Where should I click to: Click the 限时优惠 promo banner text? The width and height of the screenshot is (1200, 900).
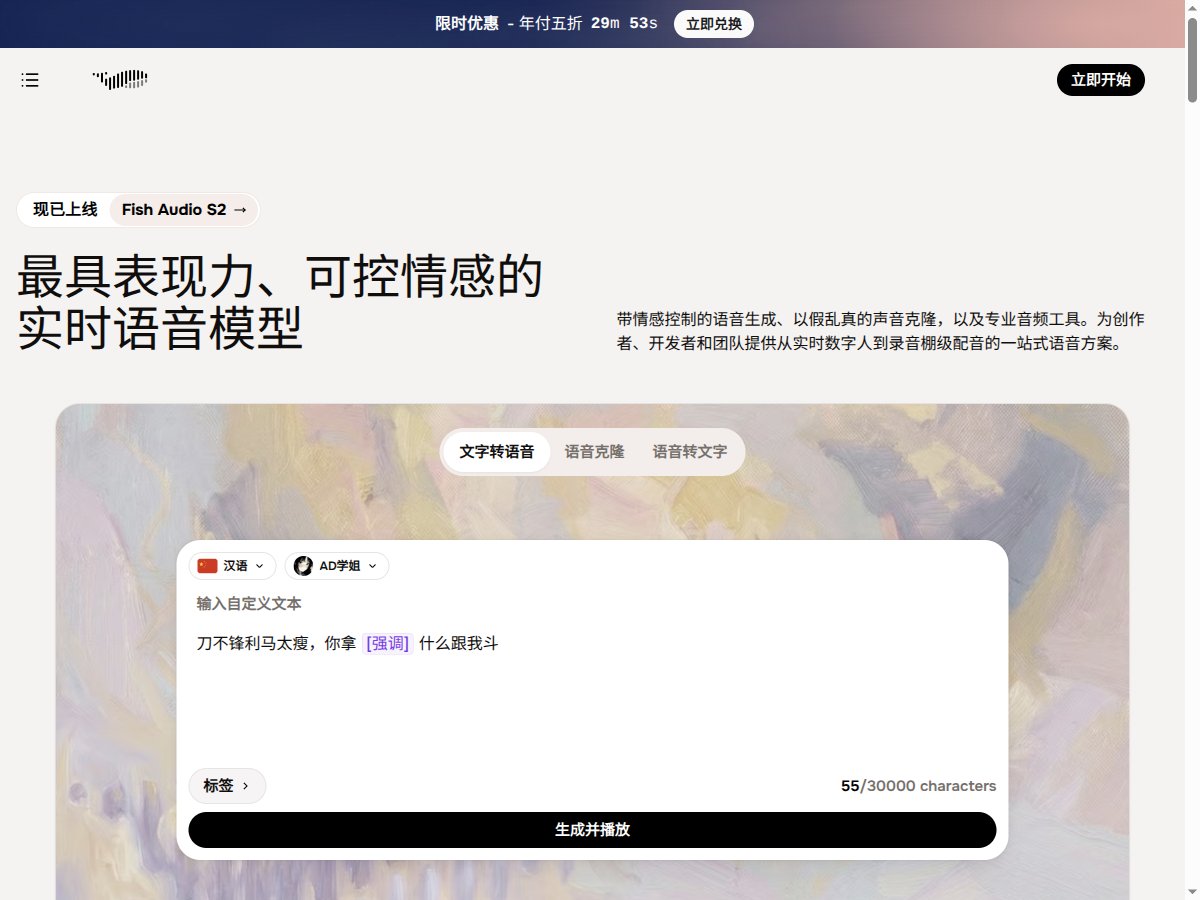(x=467, y=24)
